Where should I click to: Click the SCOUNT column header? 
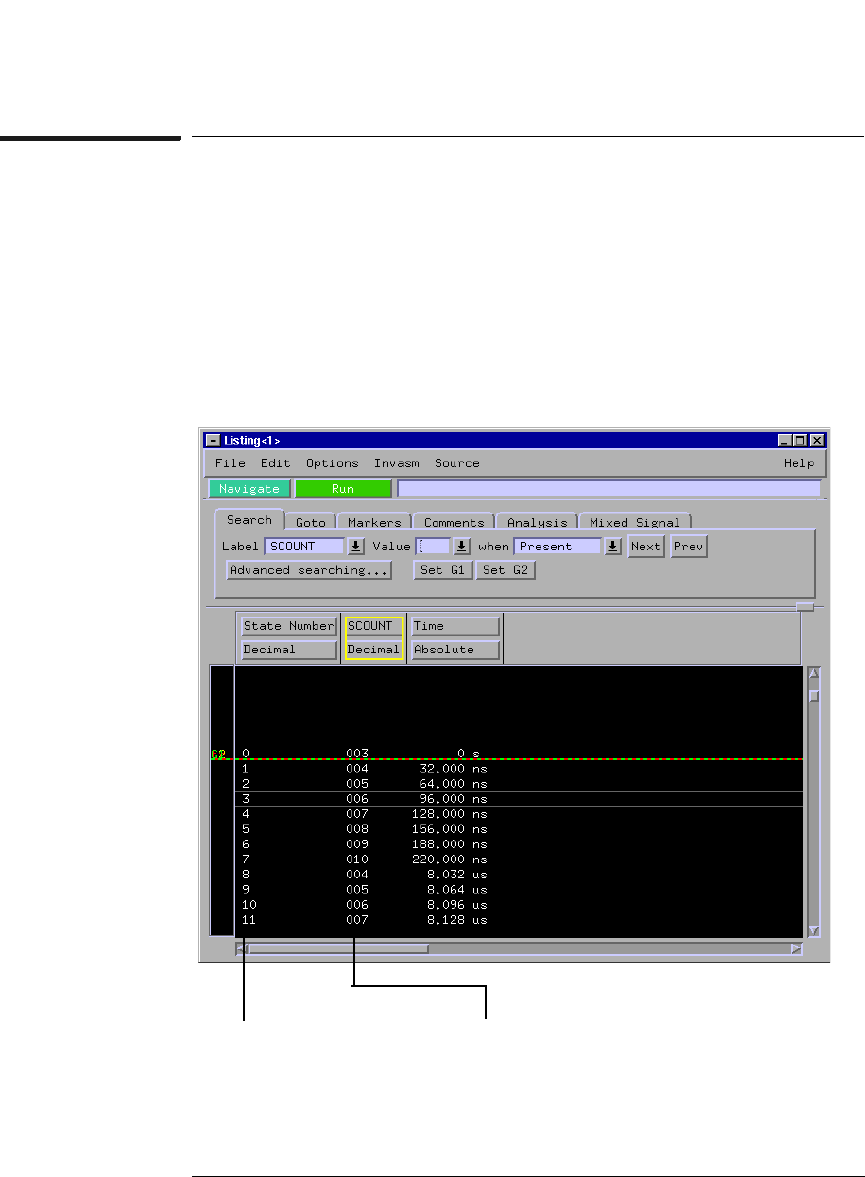[374, 626]
